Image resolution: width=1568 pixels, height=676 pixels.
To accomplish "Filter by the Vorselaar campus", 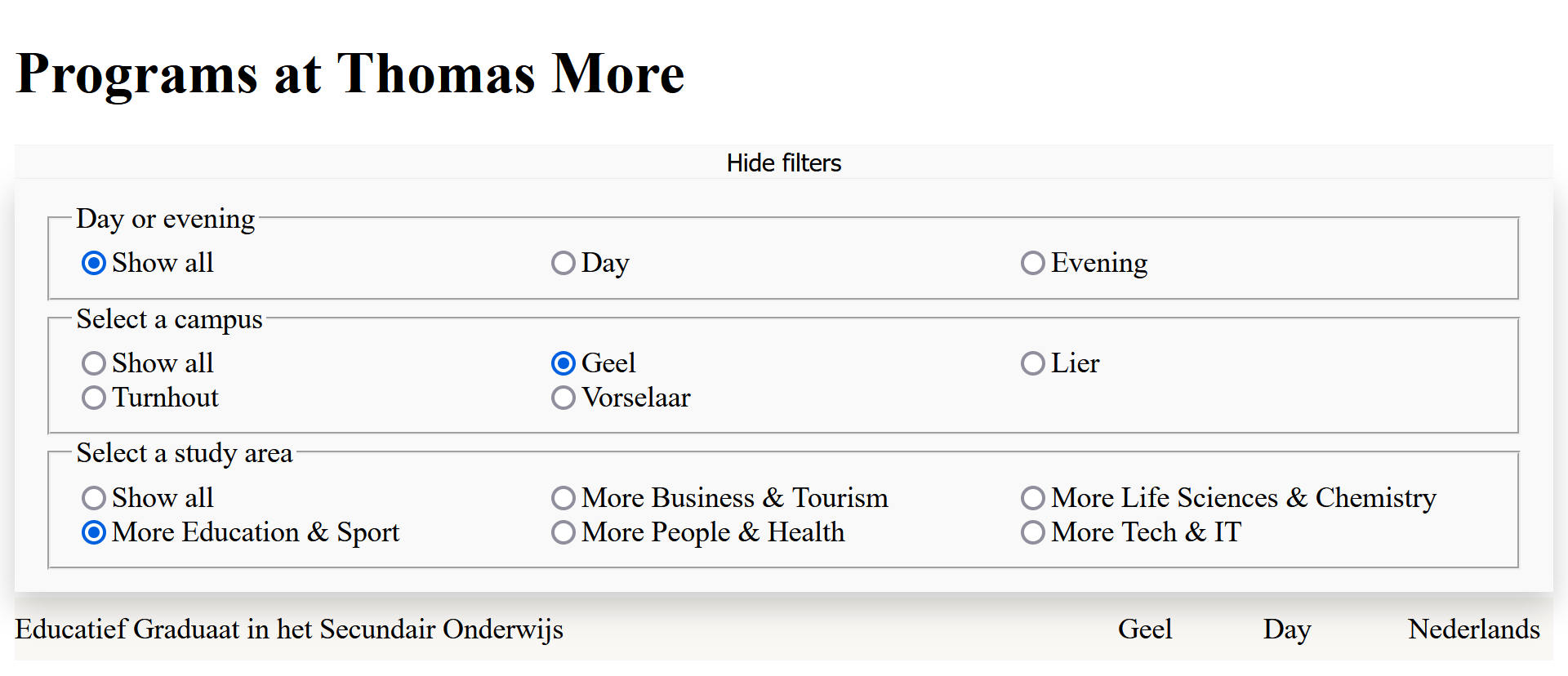I will tap(563, 398).
